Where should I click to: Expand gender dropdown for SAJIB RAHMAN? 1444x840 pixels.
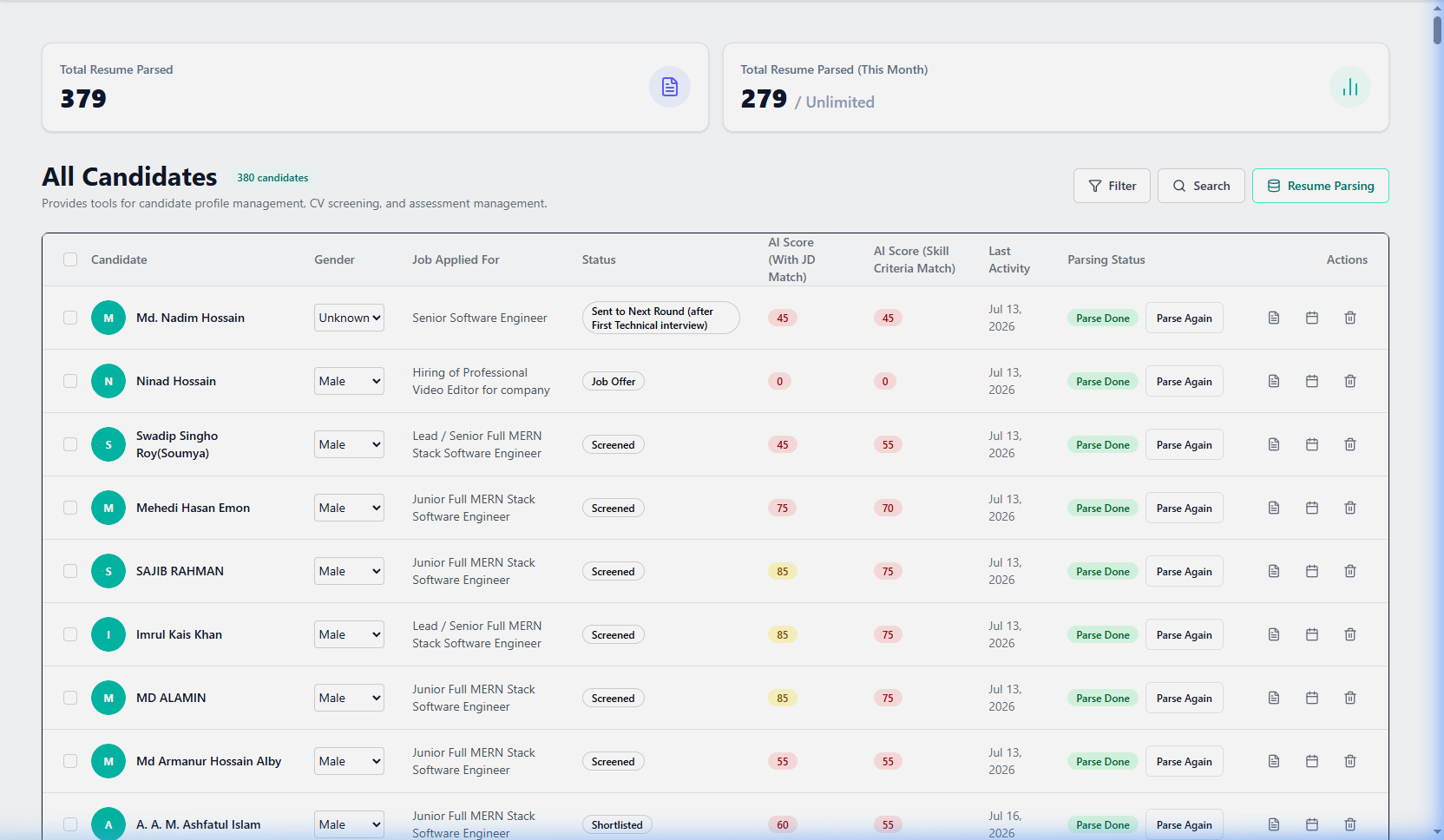pyautogui.click(x=349, y=571)
